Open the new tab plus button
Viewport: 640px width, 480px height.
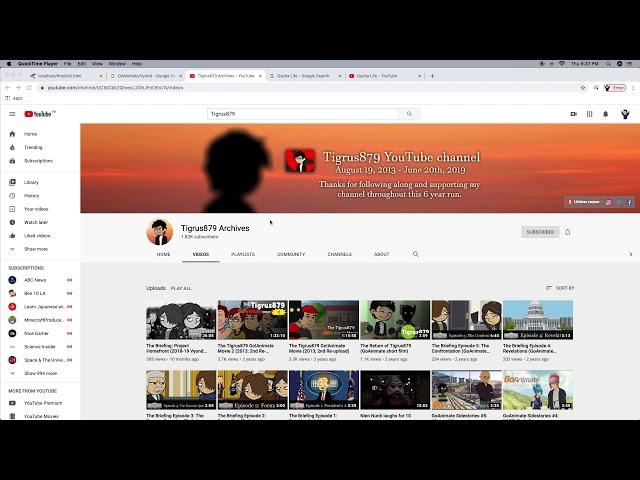pos(433,76)
